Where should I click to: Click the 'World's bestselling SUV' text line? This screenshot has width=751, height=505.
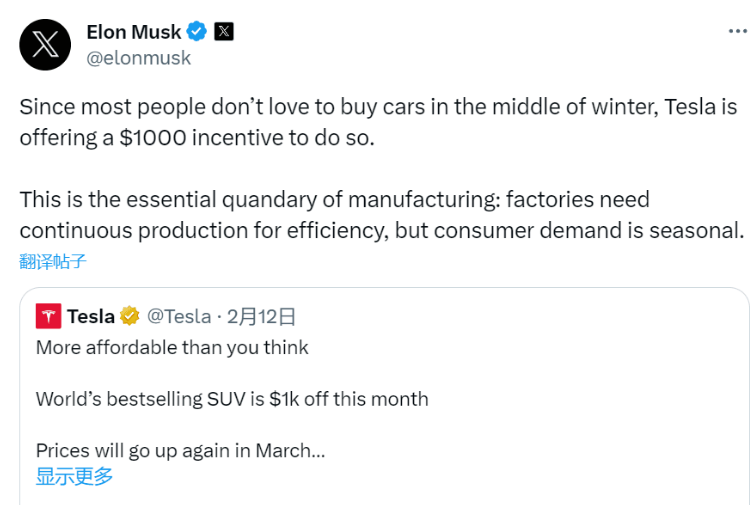(x=232, y=399)
